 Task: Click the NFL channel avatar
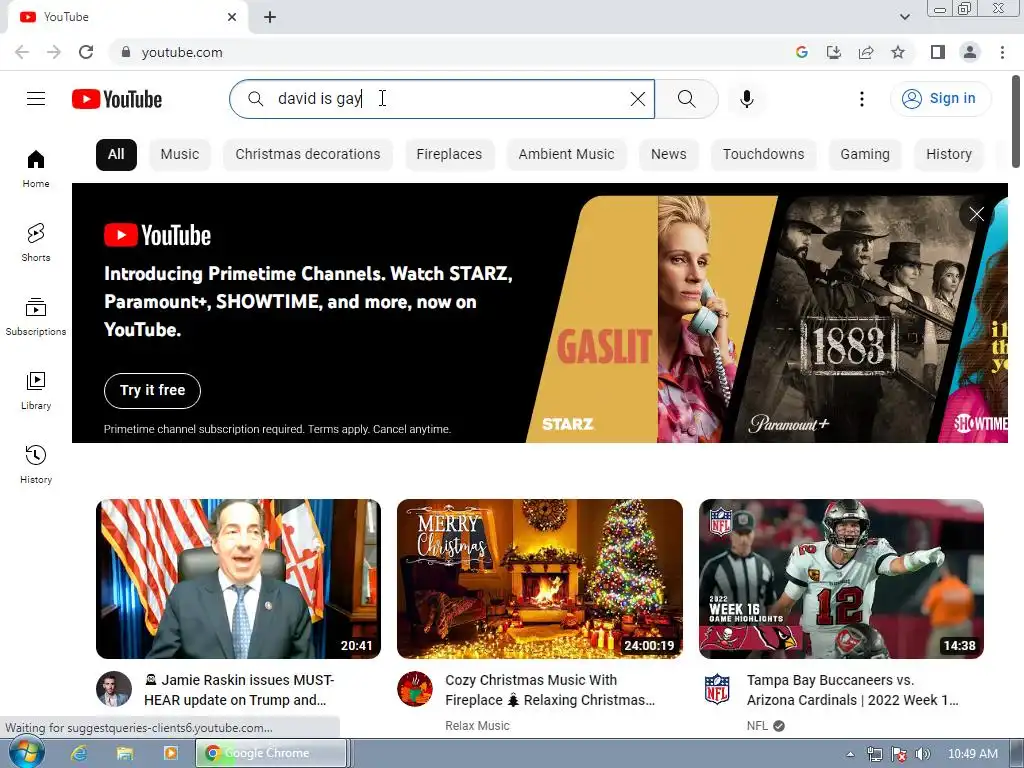[x=716, y=689]
